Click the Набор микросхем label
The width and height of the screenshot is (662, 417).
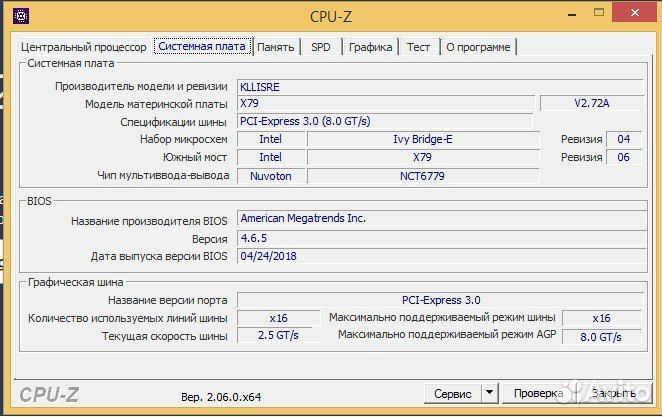pos(184,139)
